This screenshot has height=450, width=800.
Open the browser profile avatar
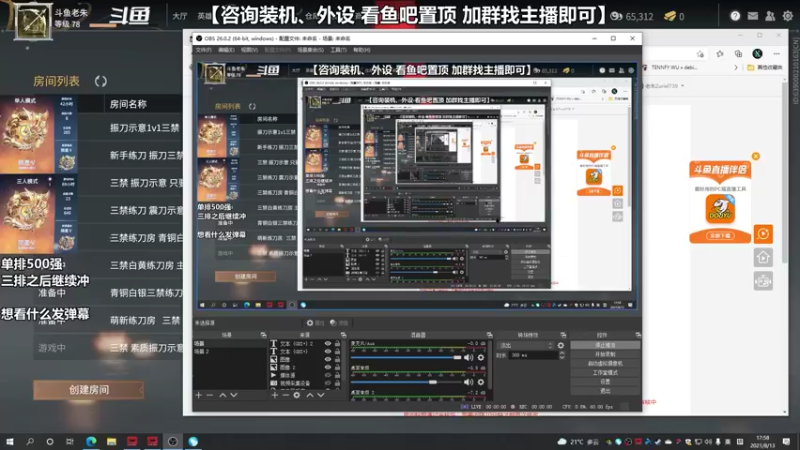(757, 54)
